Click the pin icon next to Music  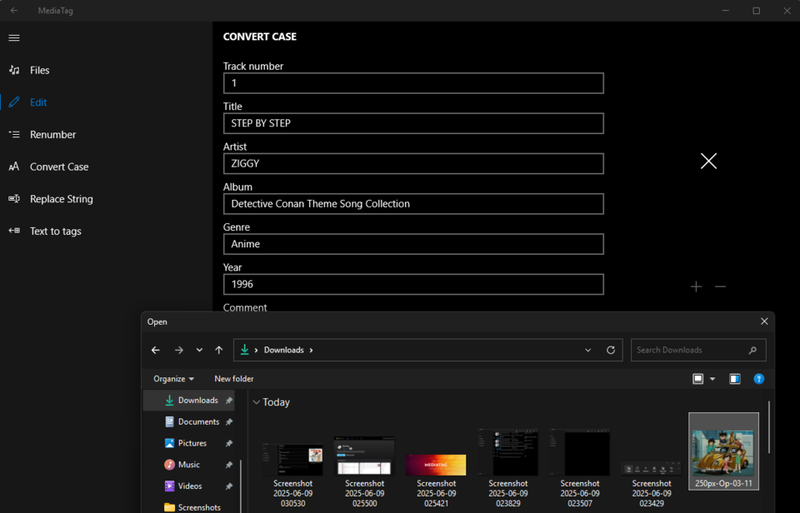coord(229,465)
